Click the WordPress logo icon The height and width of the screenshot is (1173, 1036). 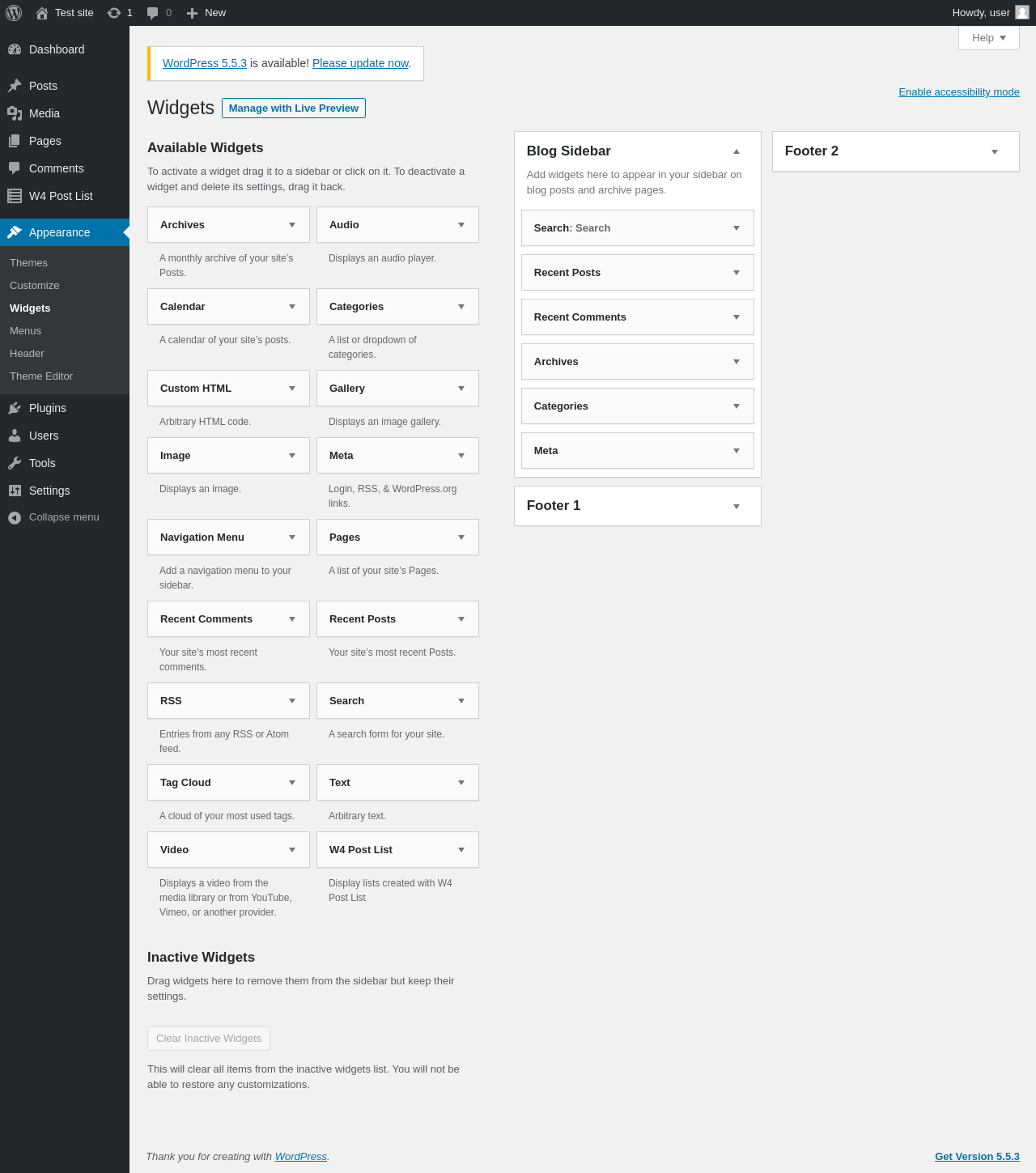tap(14, 13)
